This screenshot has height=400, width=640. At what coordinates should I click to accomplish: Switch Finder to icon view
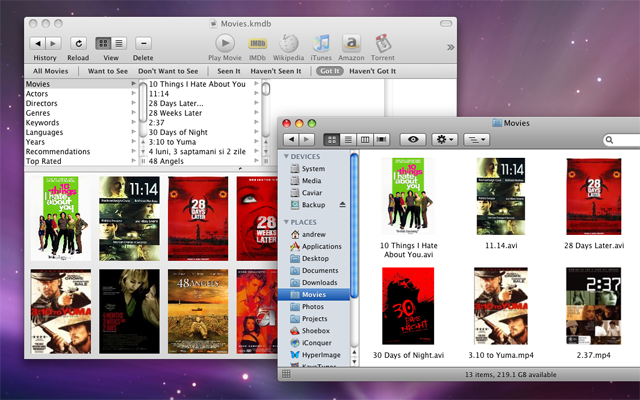331,140
